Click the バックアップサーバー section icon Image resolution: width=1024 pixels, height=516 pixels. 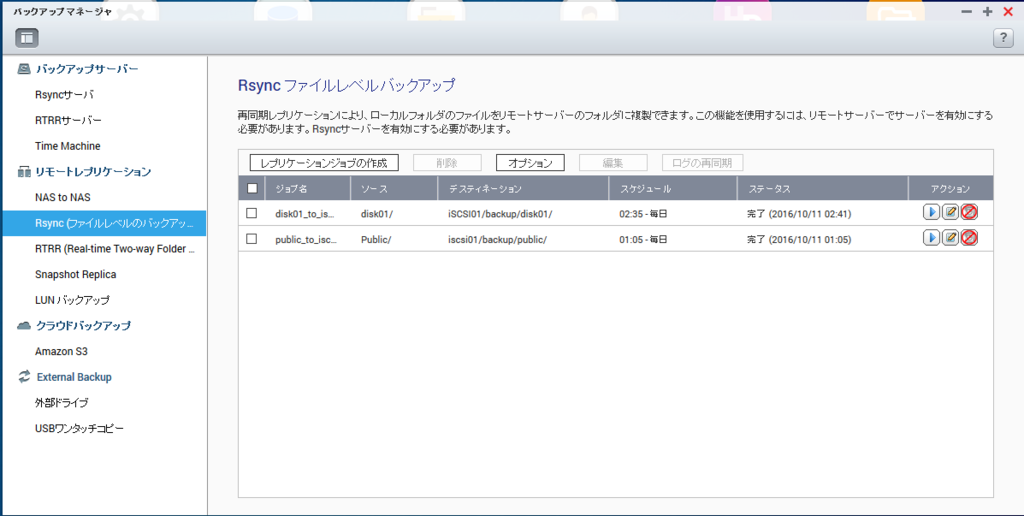tap(24, 69)
